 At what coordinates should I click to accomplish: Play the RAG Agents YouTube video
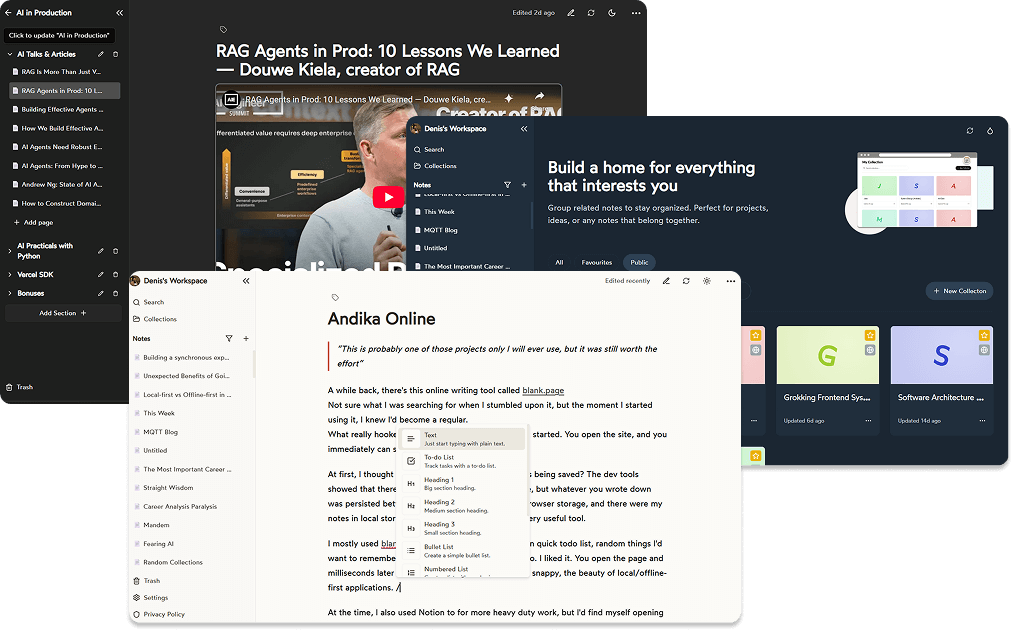pyautogui.click(x=388, y=197)
